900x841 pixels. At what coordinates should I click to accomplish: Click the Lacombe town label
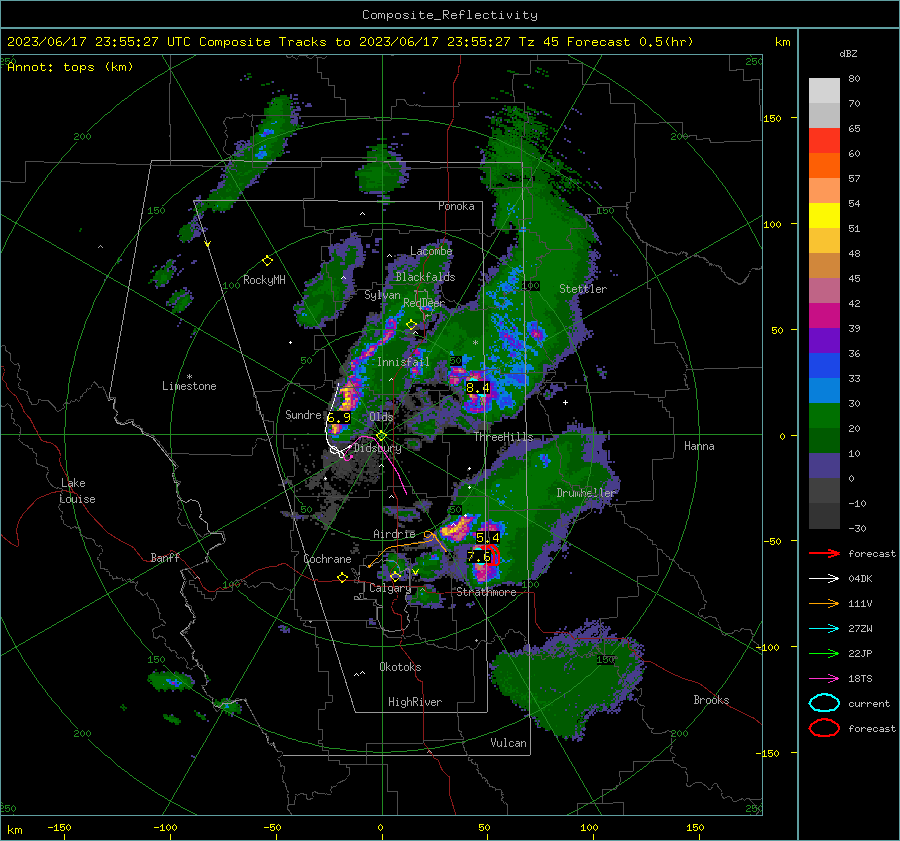pos(431,251)
